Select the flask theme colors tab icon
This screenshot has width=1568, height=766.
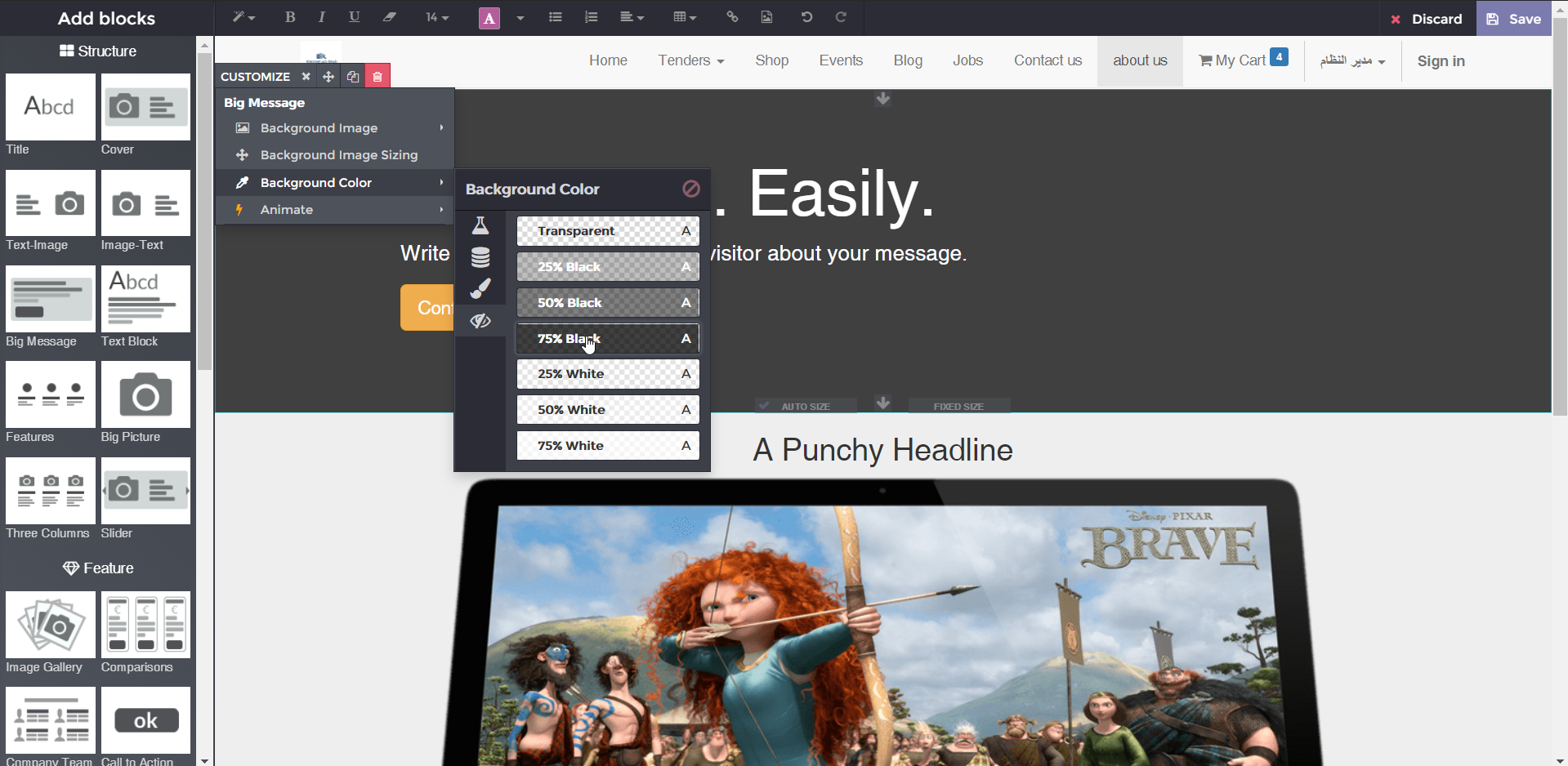click(x=480, y=225)
